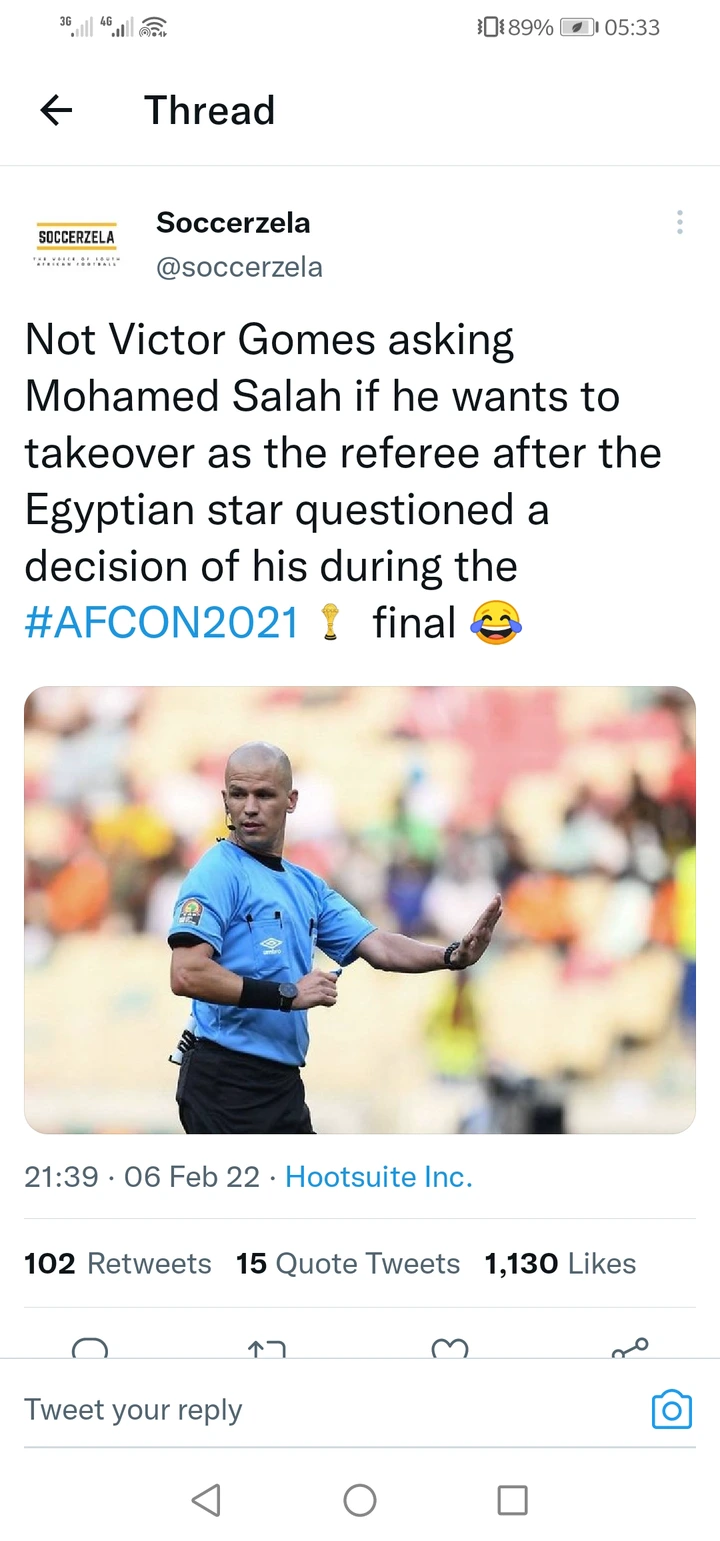Open the Hootsuite Inc. source link
The width and height of the screenshot is (720, 1541).
pos(379,1177)
